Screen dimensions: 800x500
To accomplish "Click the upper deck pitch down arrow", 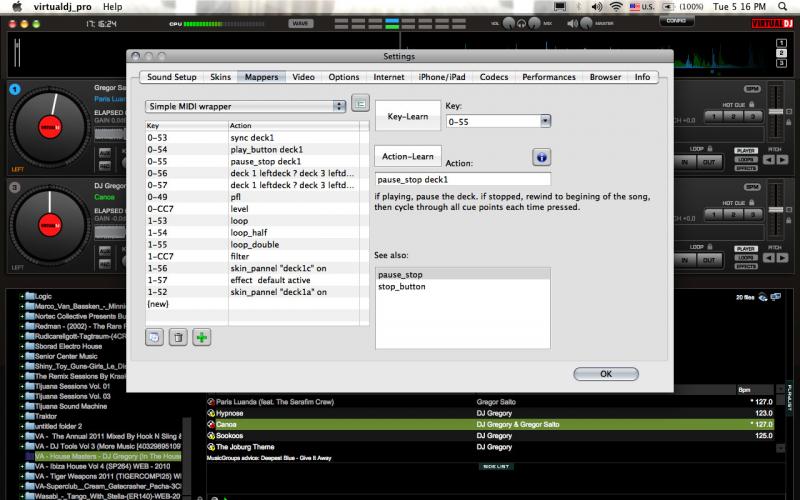I will pos(769,160).
